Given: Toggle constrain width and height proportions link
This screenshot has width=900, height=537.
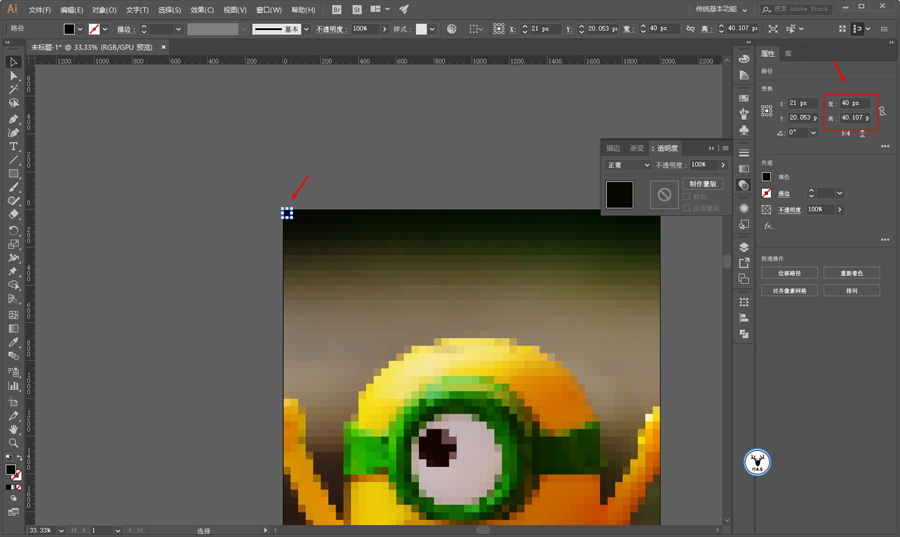Looking at the screenshot, I should coord(882,110).
